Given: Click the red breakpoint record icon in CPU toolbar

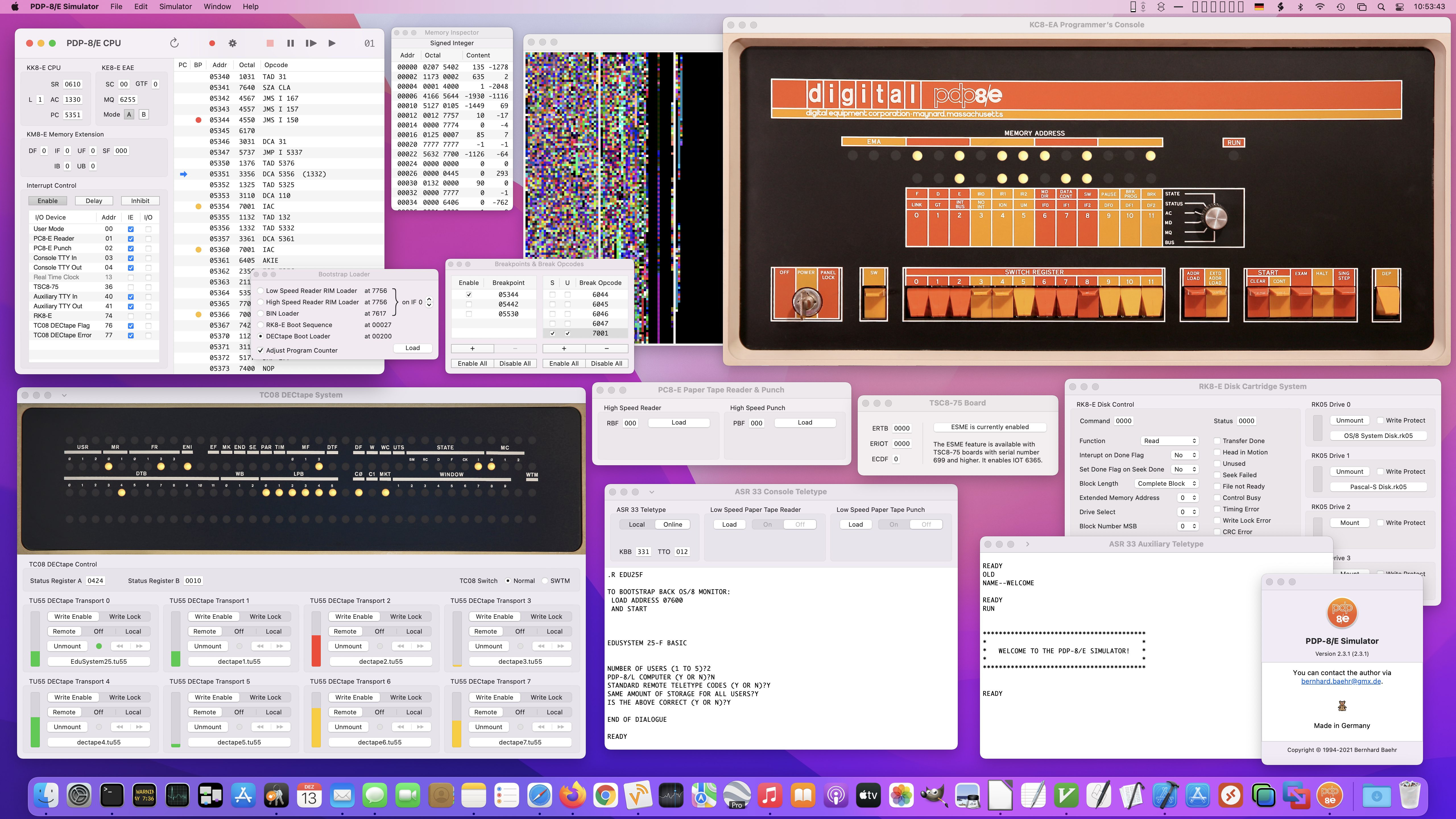Looking at the screenshot, I should coord(212,43).
